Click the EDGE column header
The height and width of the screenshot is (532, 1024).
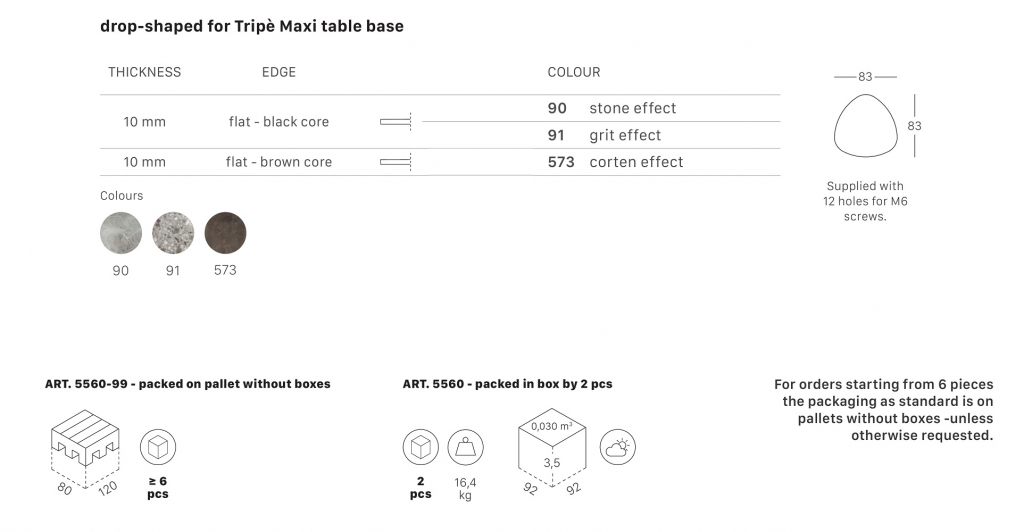tap(279, 73)
